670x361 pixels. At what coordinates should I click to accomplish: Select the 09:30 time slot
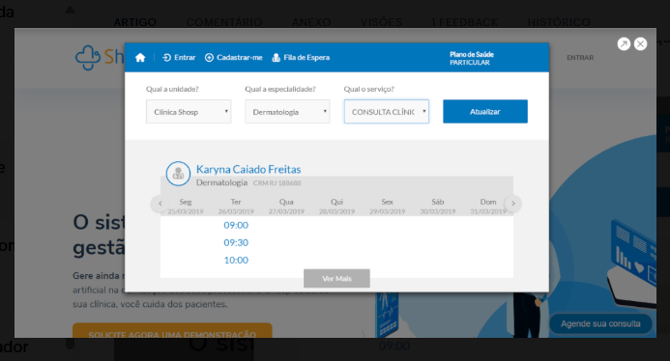[236, 243]
